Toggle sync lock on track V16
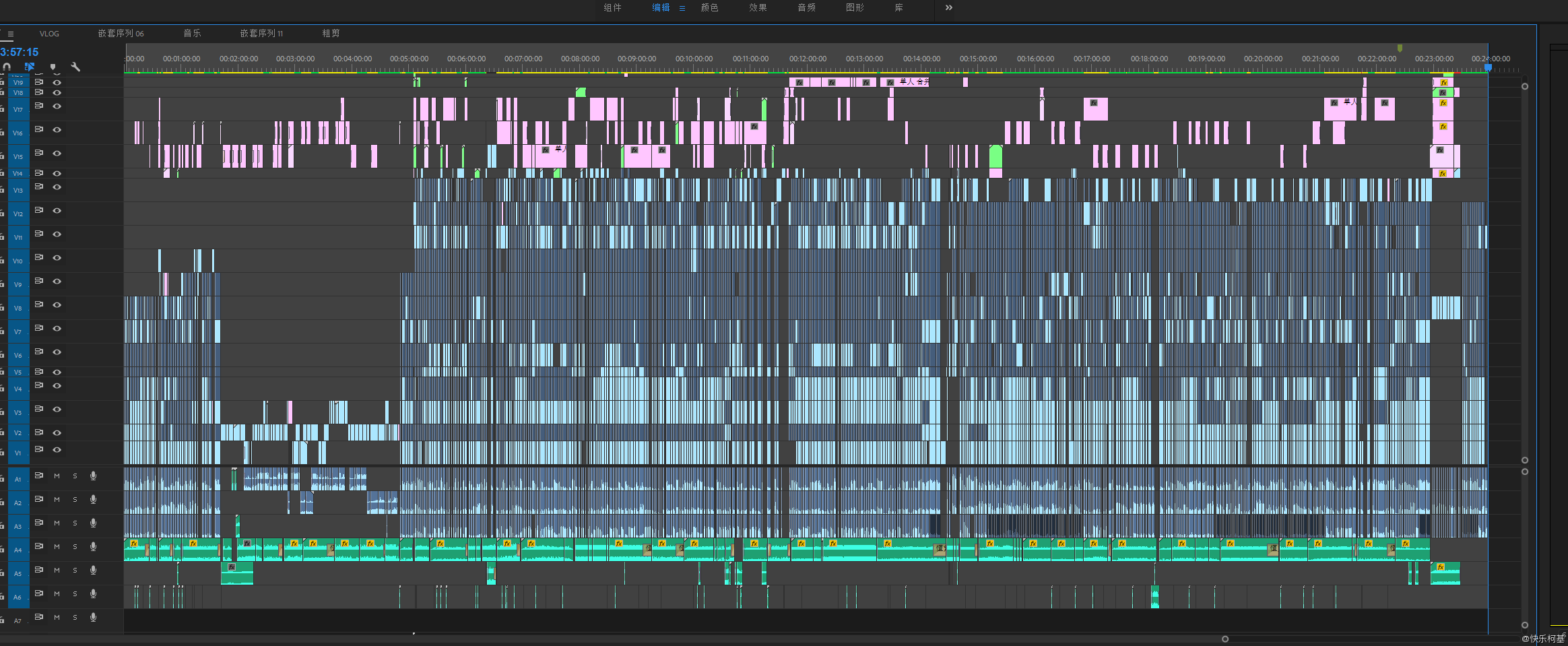 coord(39,129)
